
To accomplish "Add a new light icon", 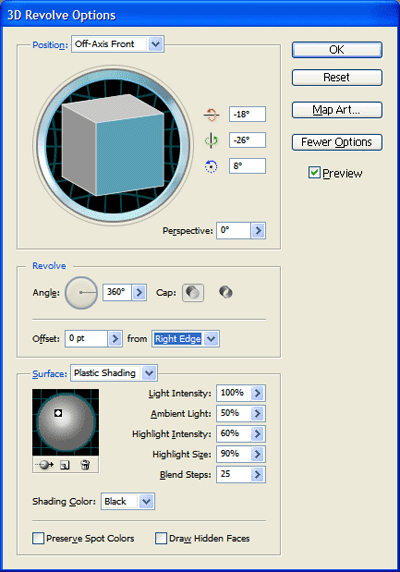I will 65,465.
